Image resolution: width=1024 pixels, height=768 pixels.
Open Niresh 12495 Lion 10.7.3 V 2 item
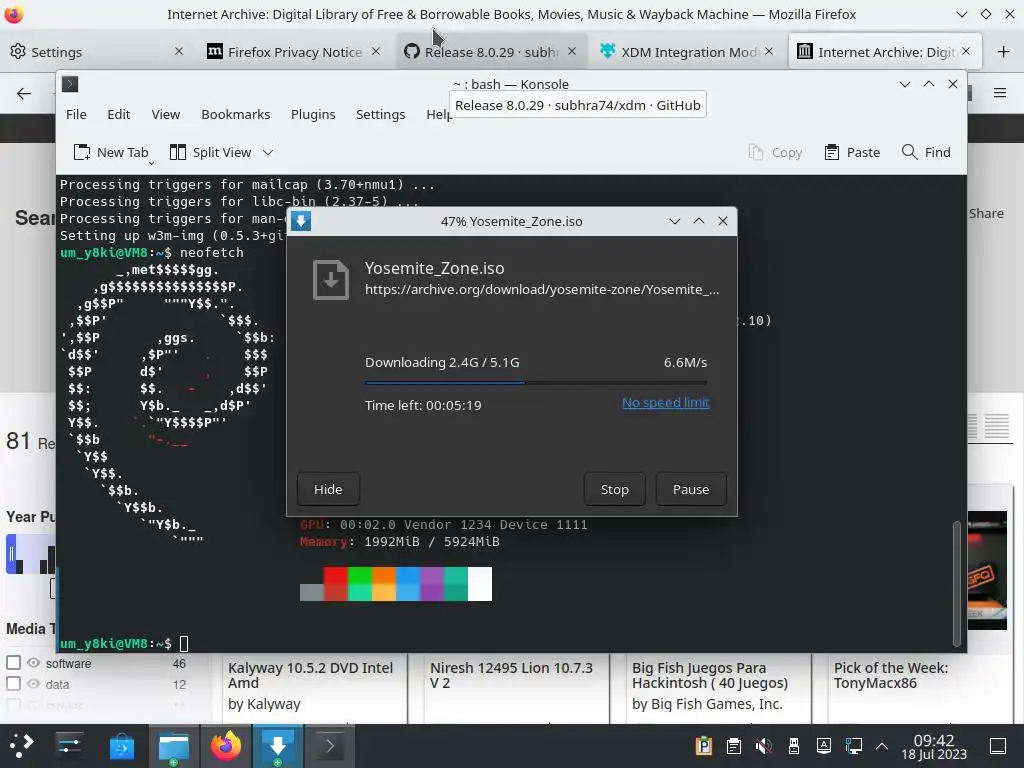point(511,675)
